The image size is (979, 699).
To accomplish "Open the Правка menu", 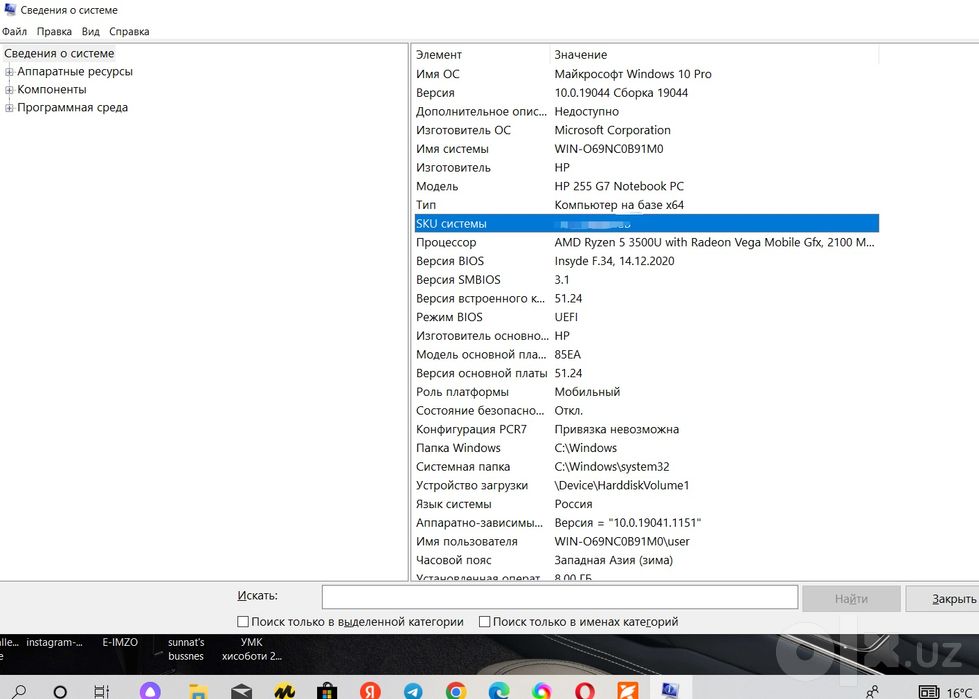I will 54,31.
